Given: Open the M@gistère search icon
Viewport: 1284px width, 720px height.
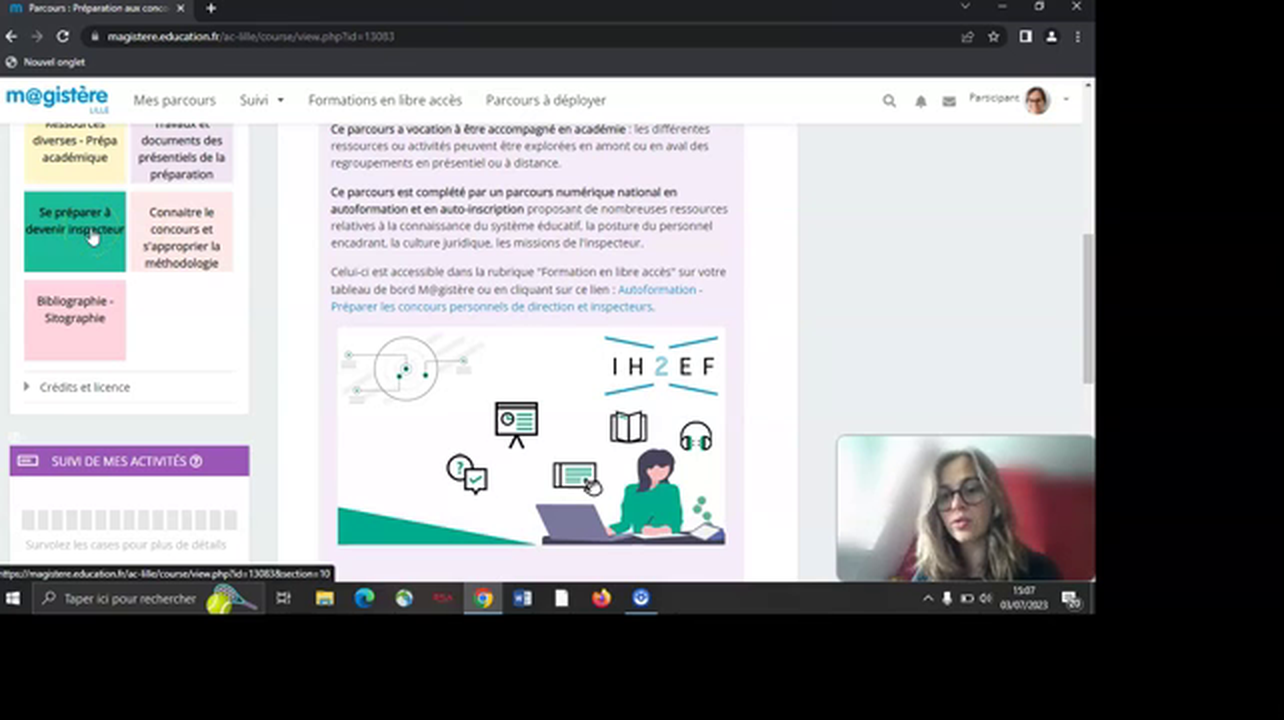Looking at the screenshot, I should (x=888, y=100).
